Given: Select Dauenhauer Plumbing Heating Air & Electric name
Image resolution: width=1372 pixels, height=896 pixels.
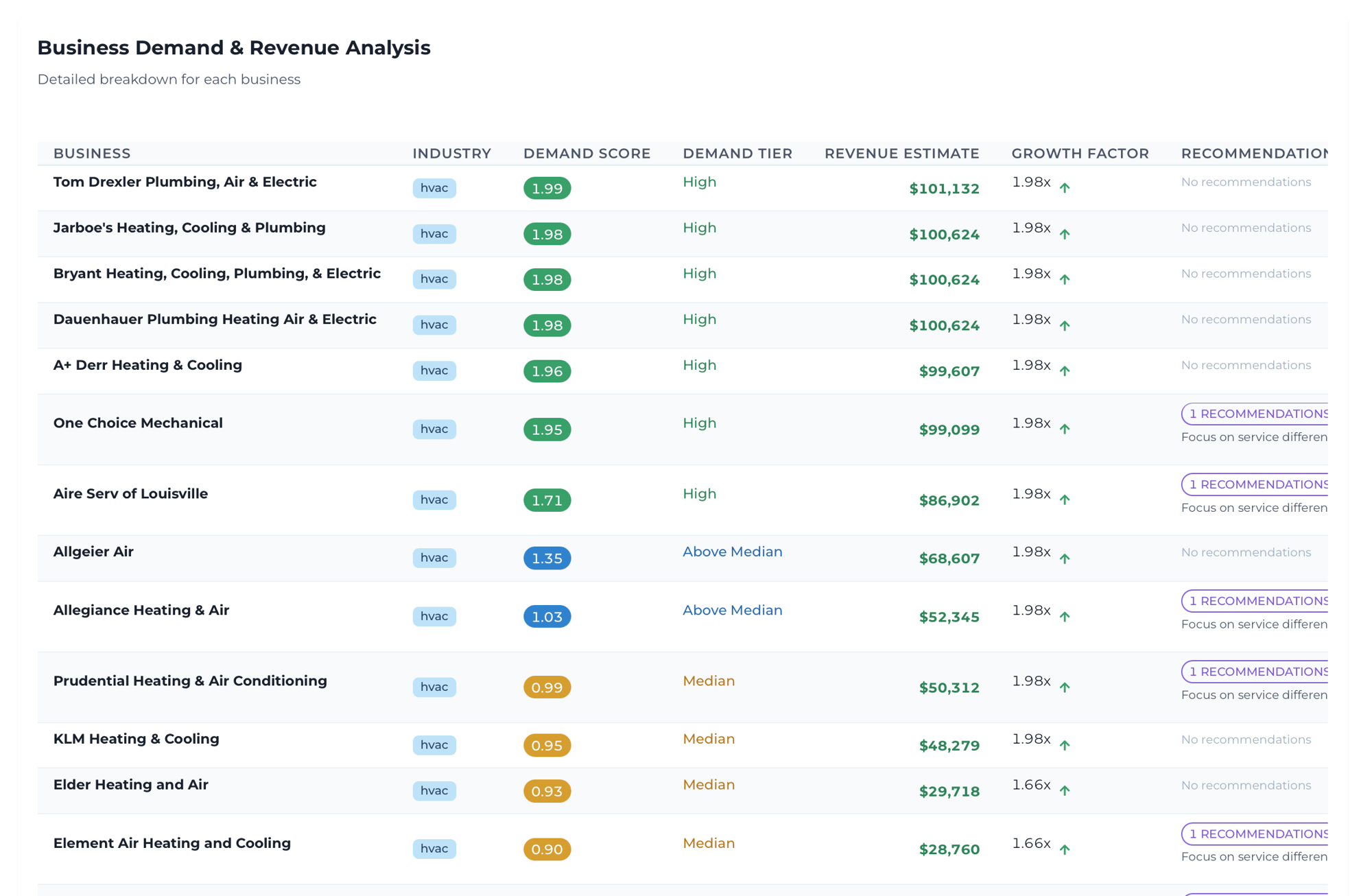Looking at the screenshot, I should coord(215,320).
